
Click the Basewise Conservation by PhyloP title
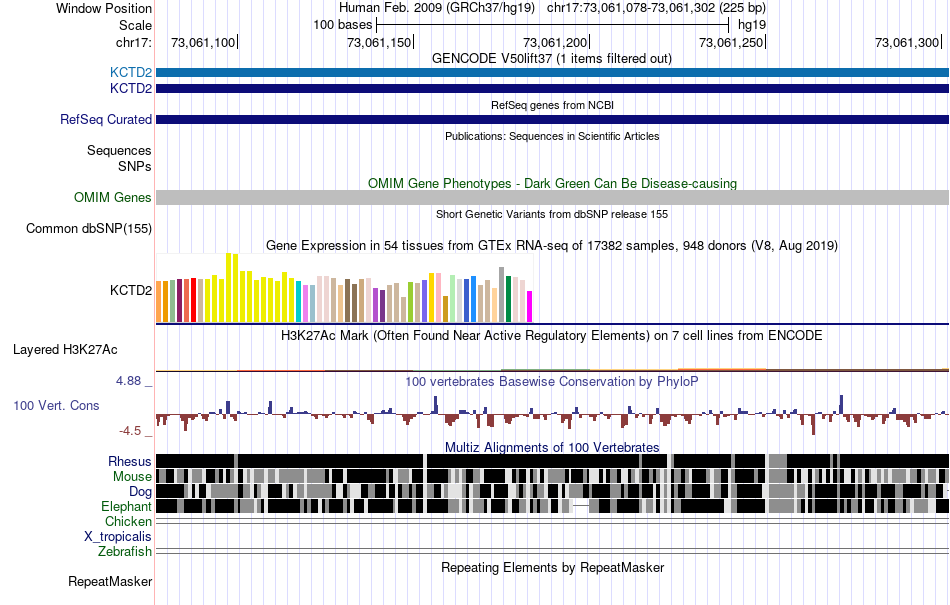[551, 382]
